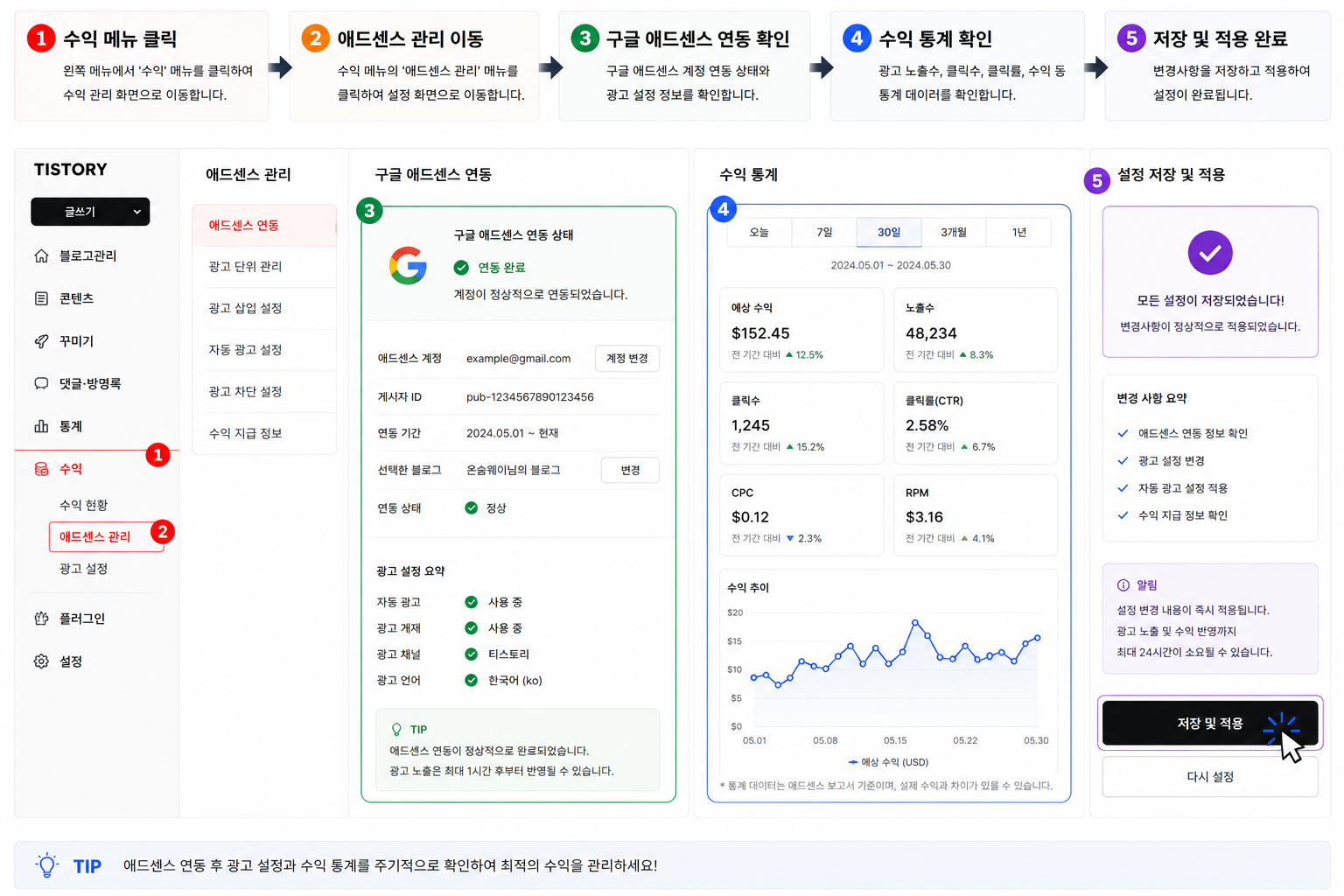Click the 예상 수익 (USD) chart legend
The width and height of the screenshot is (1344, 896).
[x=888, y=762]
